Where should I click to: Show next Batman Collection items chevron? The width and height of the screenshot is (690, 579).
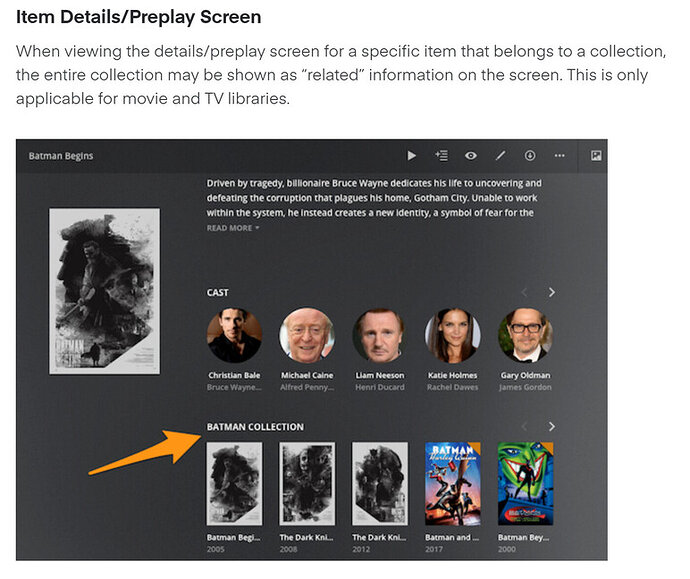pos(552,427)
